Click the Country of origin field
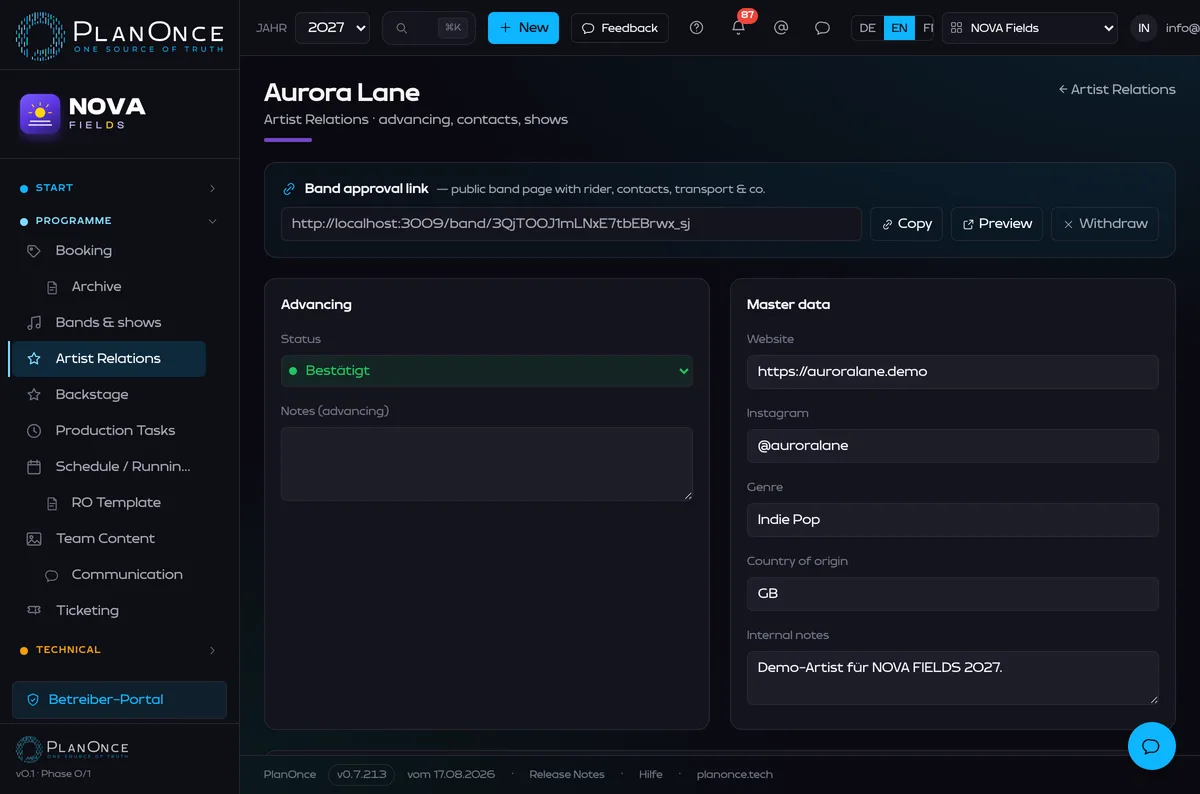The height and width of the screenshot is (794, 1200). (953, 594)
